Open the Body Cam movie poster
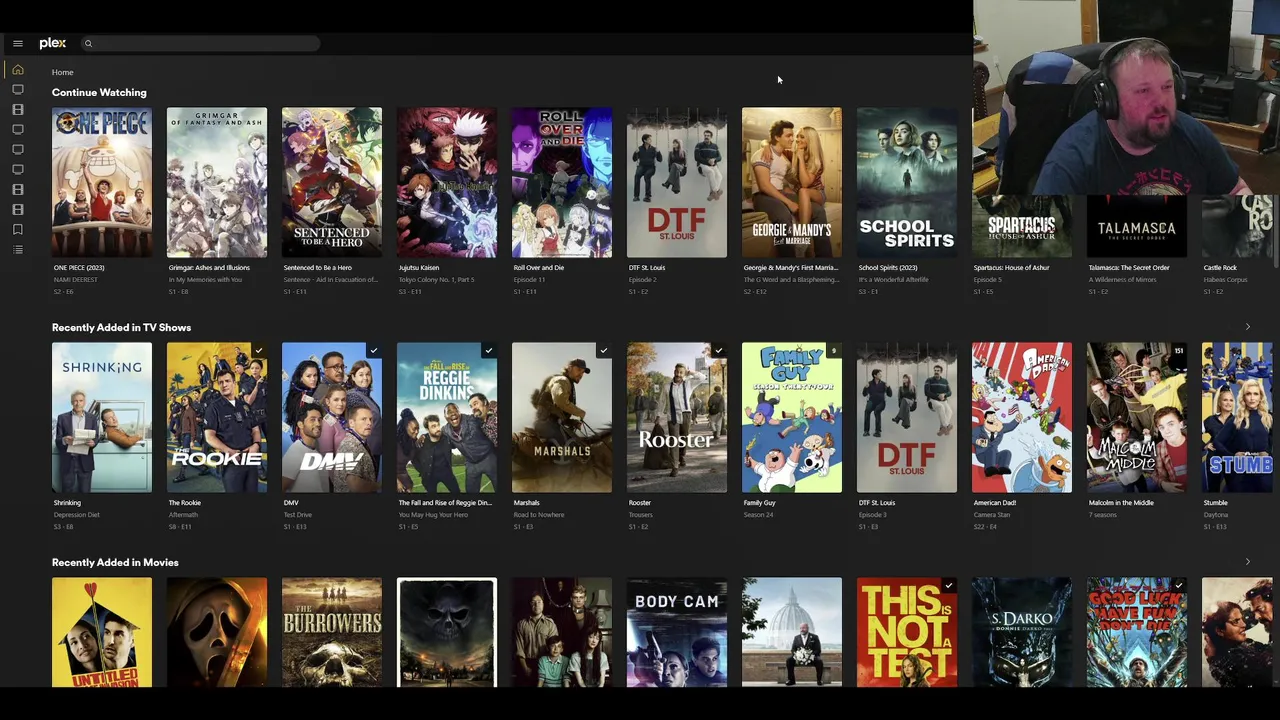Viewport: 1280px width, 720px height. (x=677, y=632)
